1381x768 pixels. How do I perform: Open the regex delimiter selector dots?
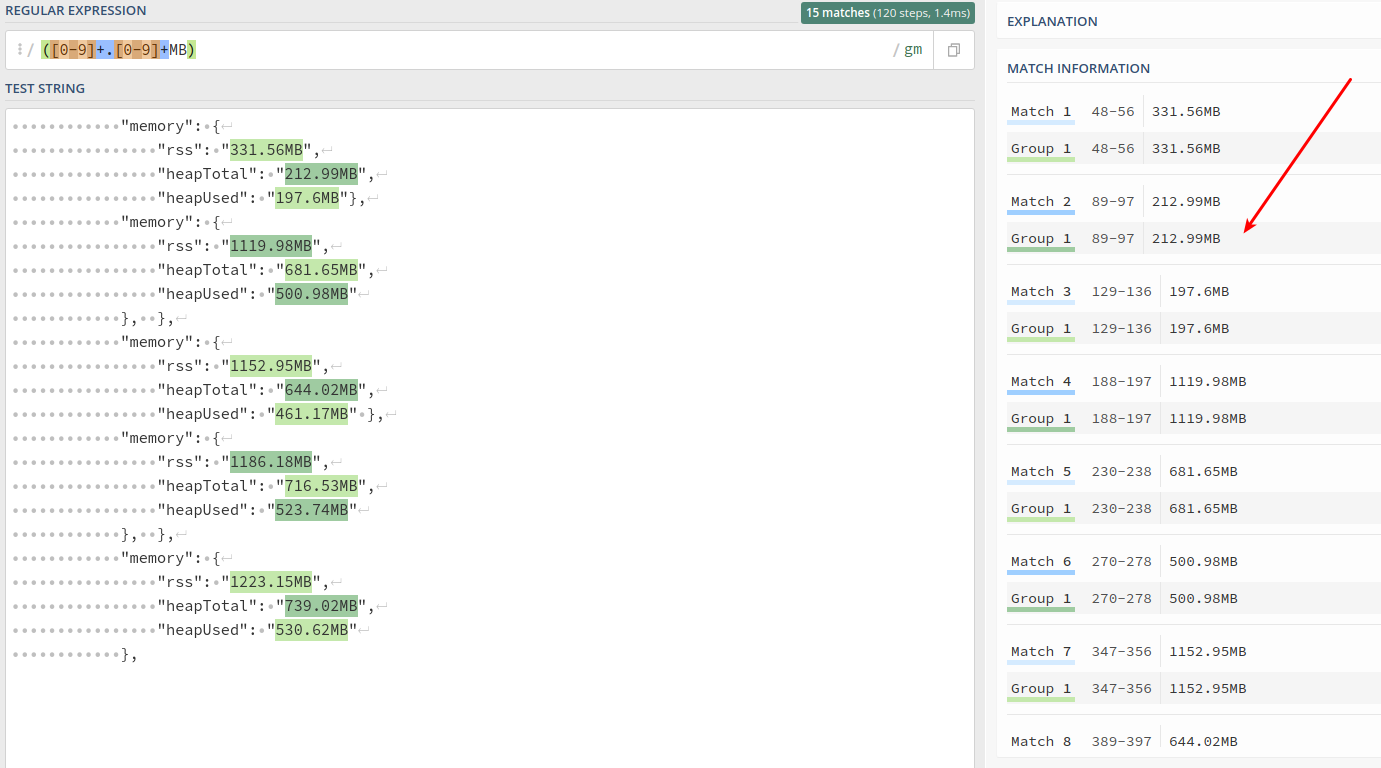tap(19, 50)
